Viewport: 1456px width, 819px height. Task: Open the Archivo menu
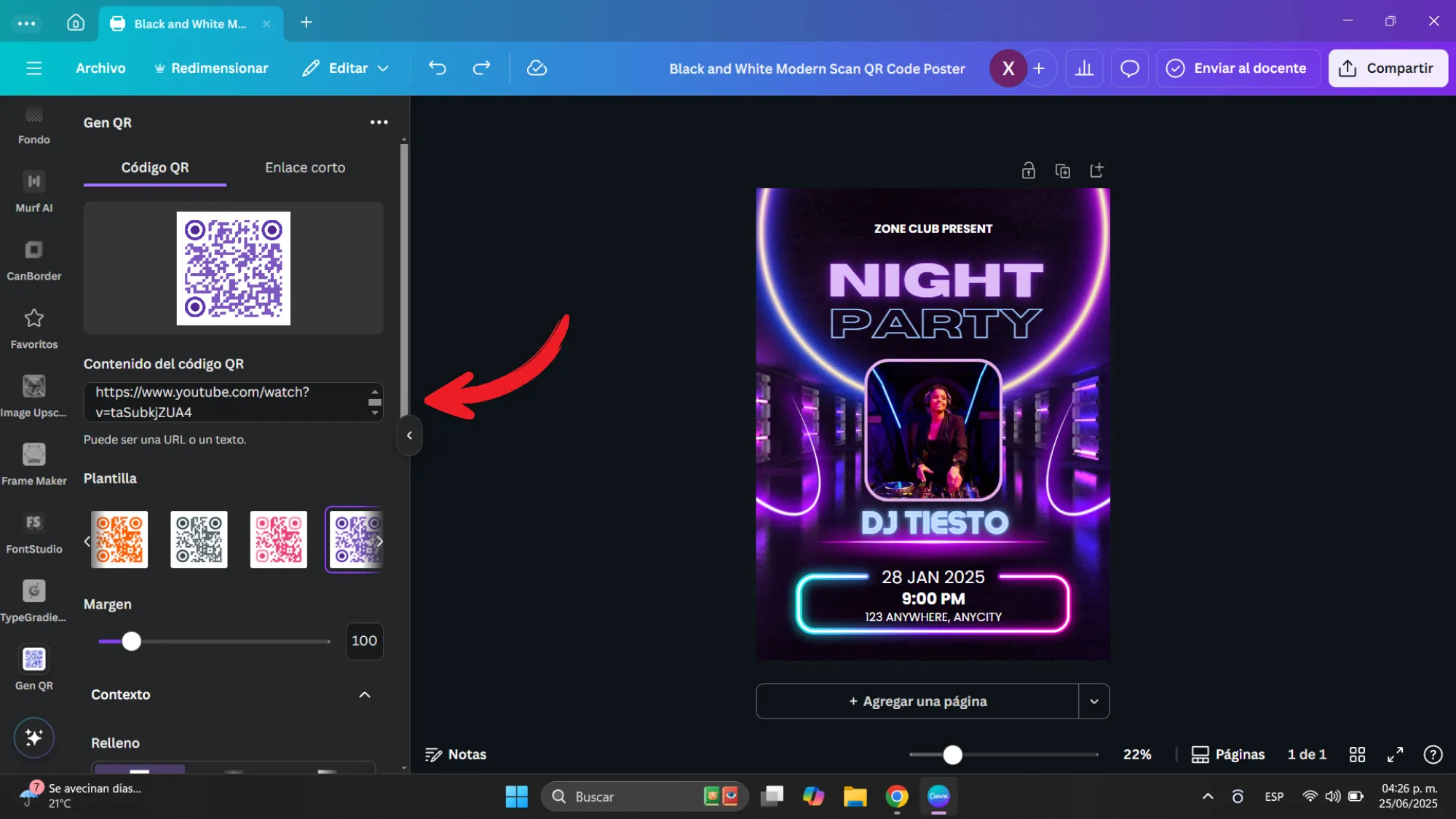pos(100,68)
